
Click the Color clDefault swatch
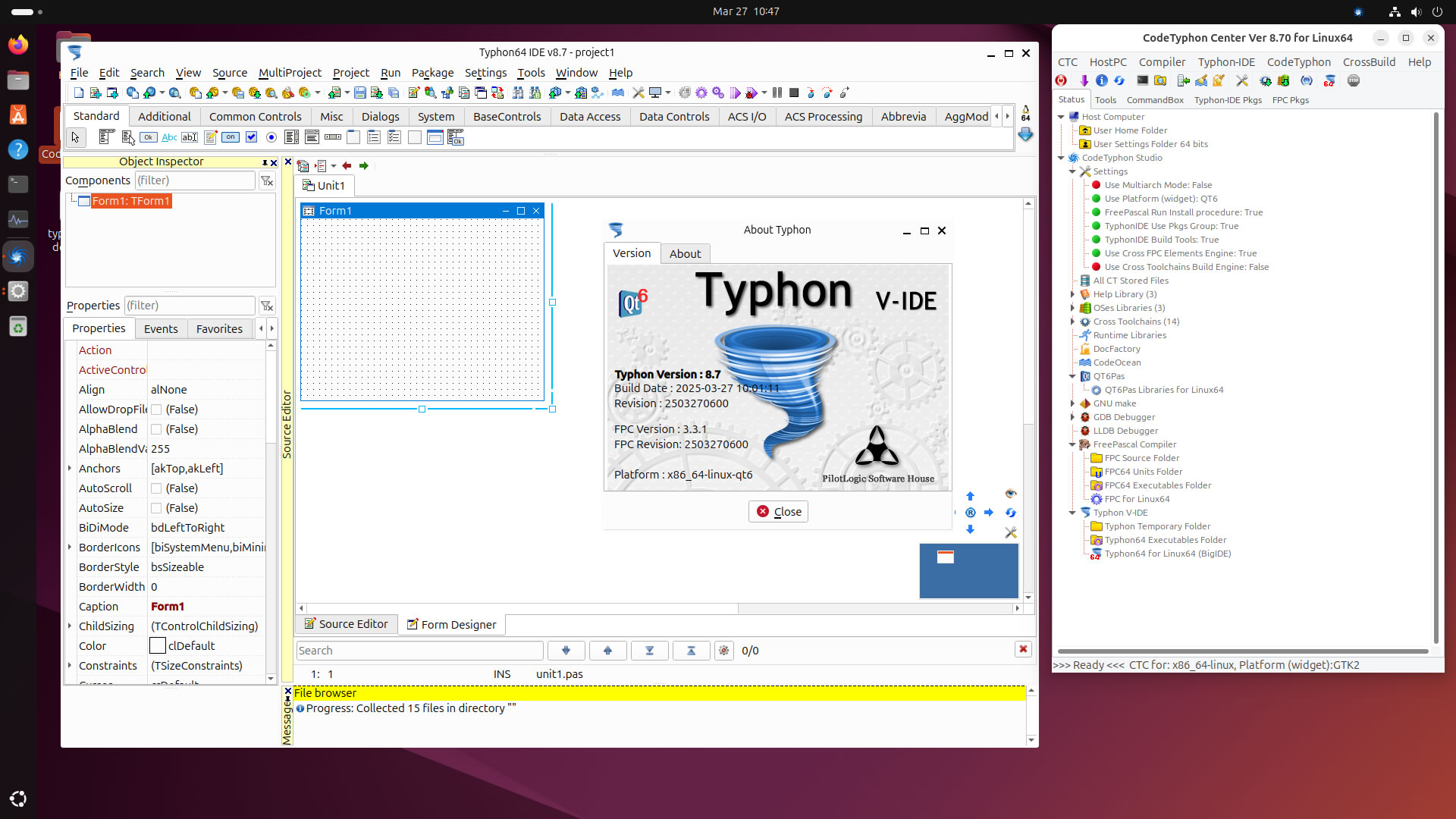158,646
